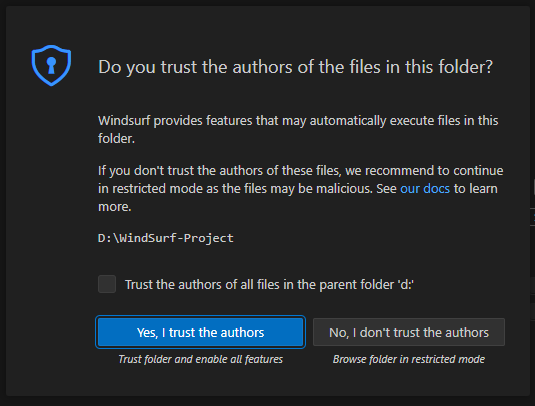
Task: Select No, I don't trust the authors
Action: (x=409, y=332)
